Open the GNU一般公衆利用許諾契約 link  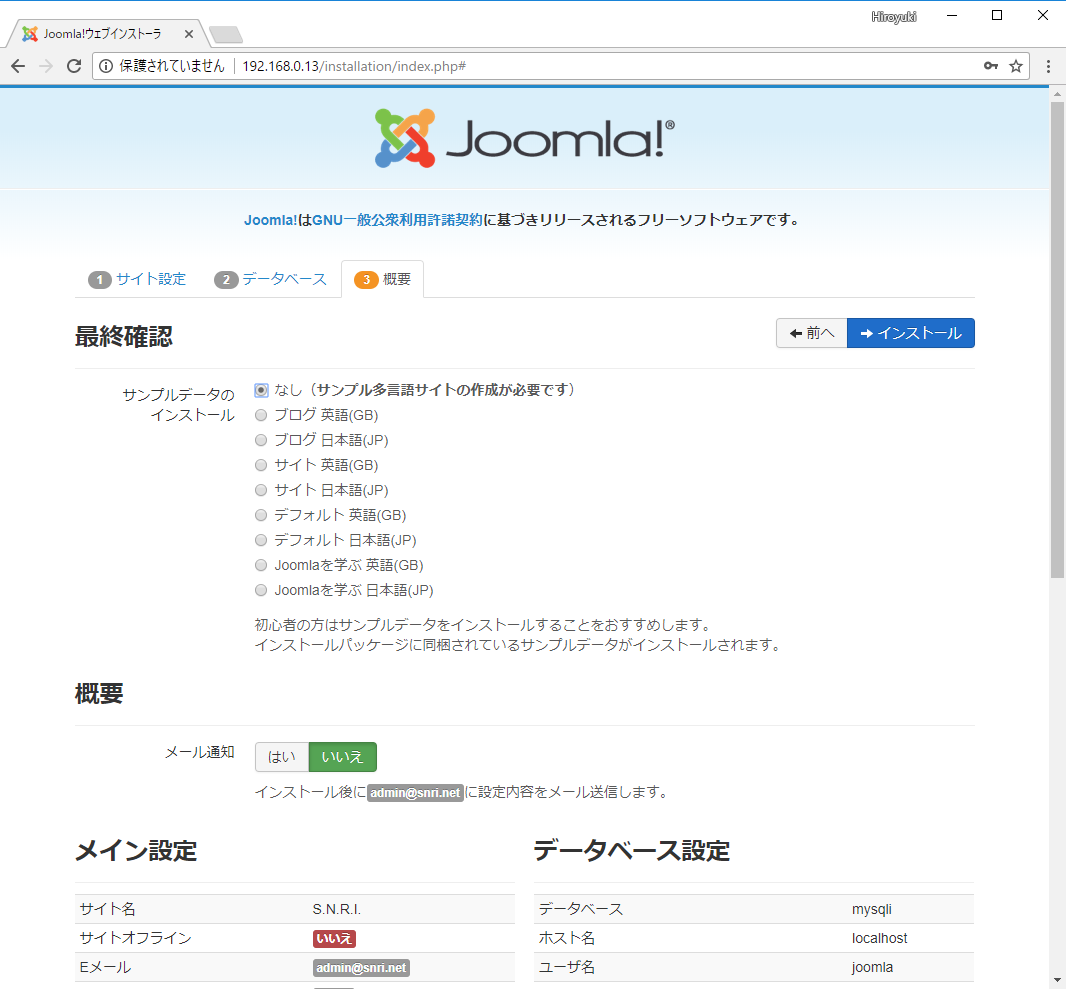397,220
